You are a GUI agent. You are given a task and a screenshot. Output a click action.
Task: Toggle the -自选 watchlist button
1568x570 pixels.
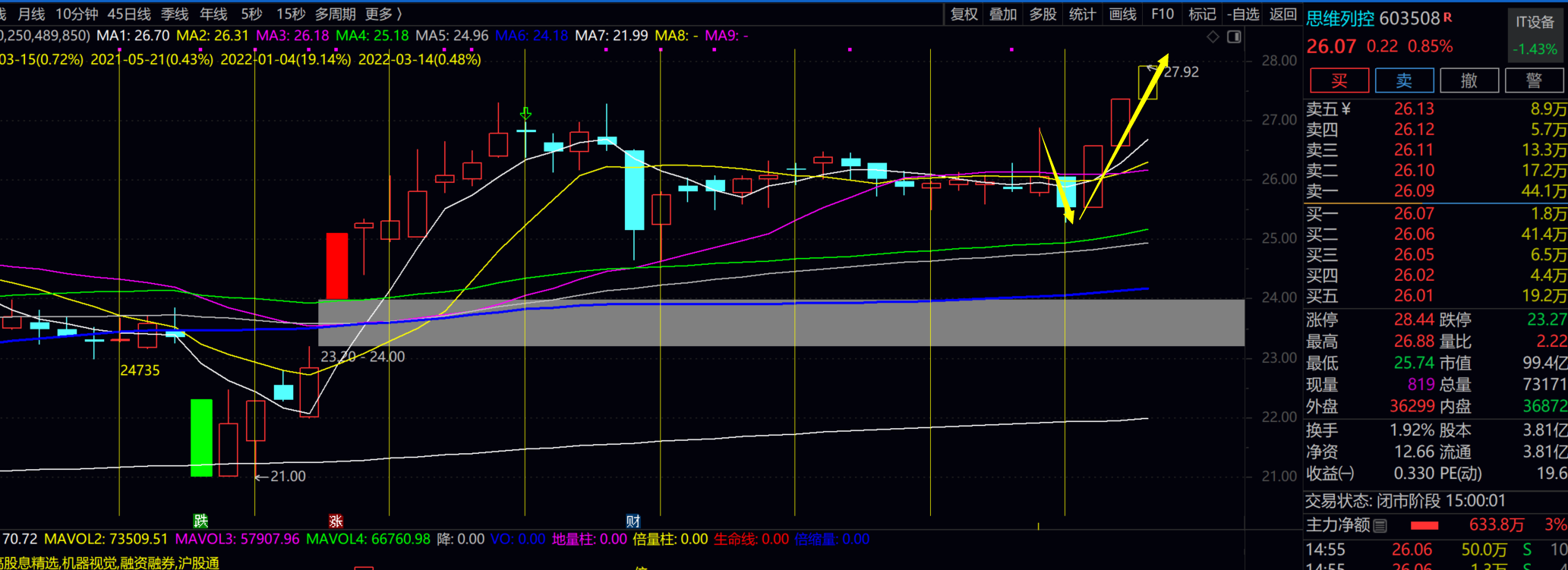(x=1243, y=14)
